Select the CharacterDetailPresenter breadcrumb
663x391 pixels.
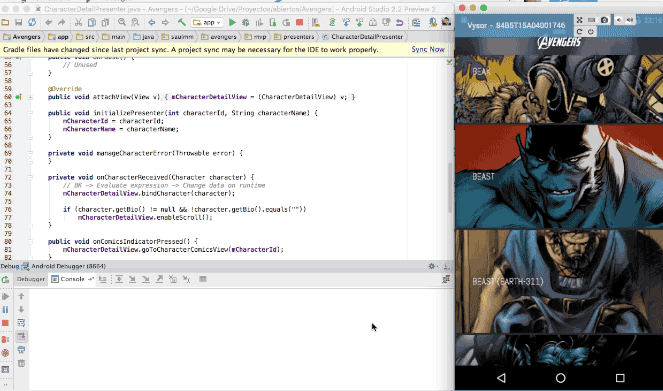coord(363,37)
